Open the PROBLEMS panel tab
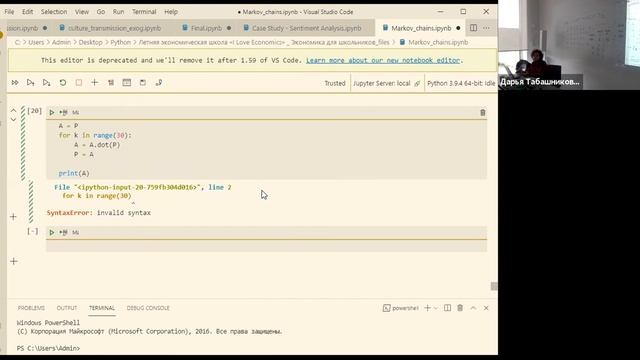 [x=31, y=308]
